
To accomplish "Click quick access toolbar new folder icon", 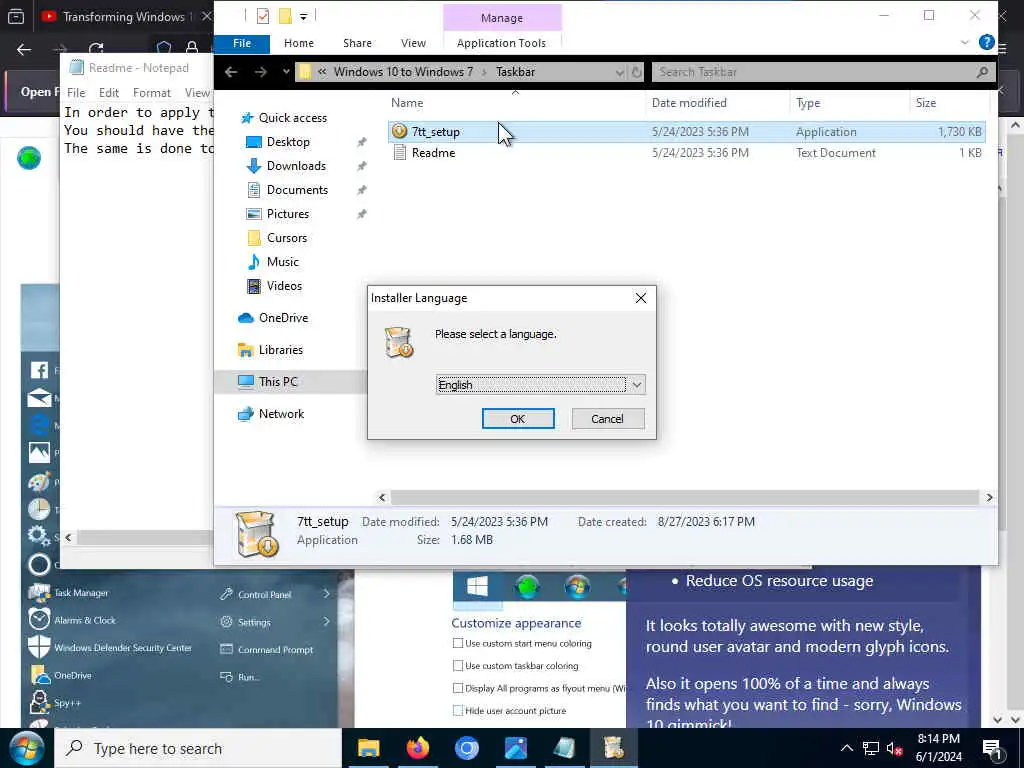I will tap(285, 16).
